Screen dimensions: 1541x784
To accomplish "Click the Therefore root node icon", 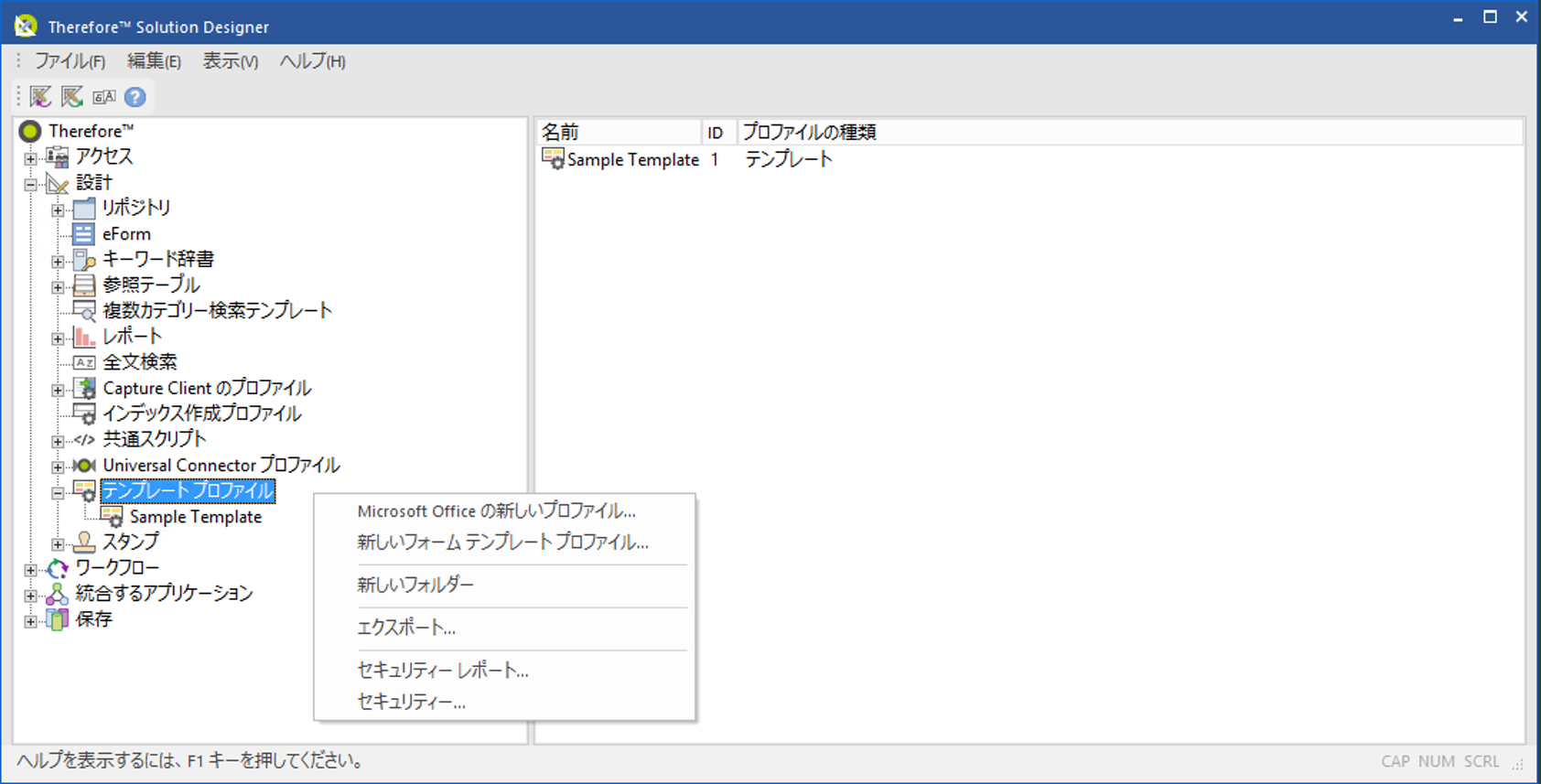I will [x=30, y=131].
